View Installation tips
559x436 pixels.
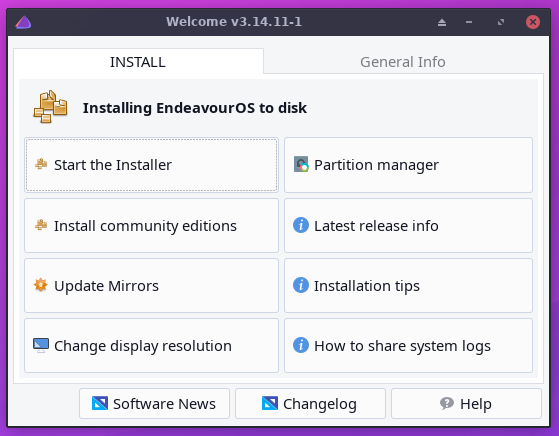pyautogui.click(x=408, y=286)
